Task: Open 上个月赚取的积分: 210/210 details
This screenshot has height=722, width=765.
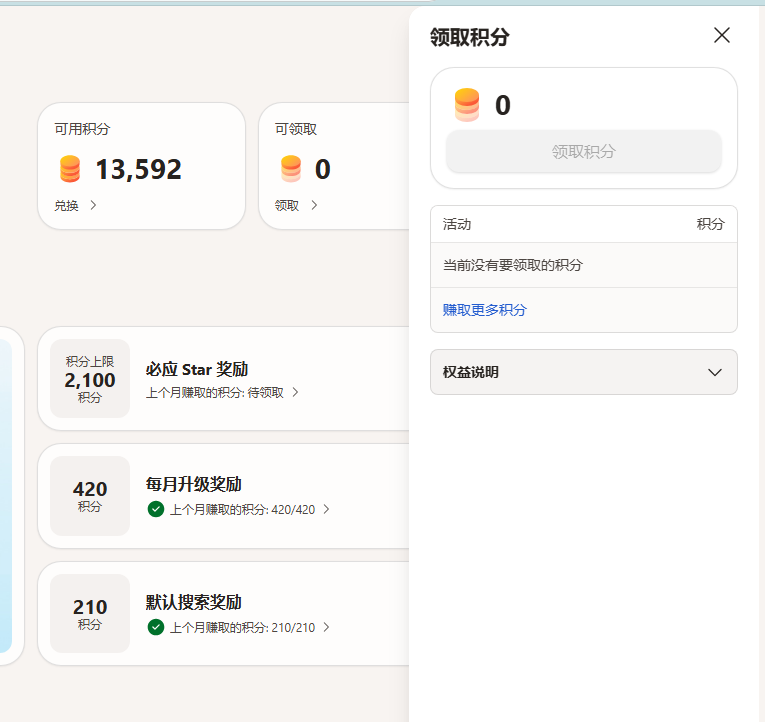Action: click(242, 628)
